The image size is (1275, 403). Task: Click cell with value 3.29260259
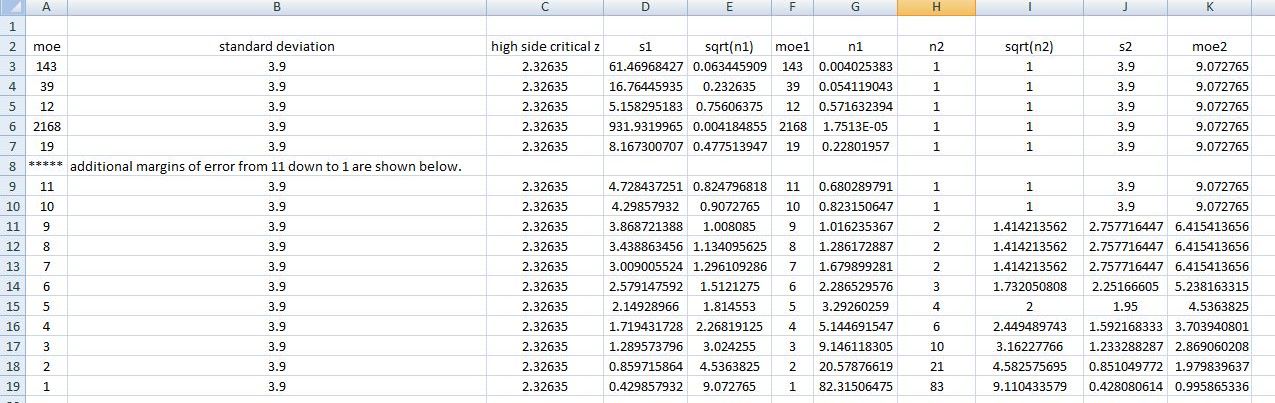pos(855,306)
